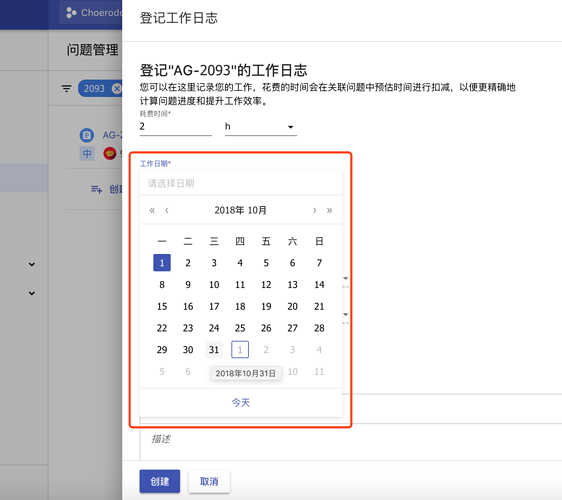Image resolution: width=562 pixels, height=500 pixels.
Task: Go to next month arrow
Action: pyautogui.click(x=315, y=210)
